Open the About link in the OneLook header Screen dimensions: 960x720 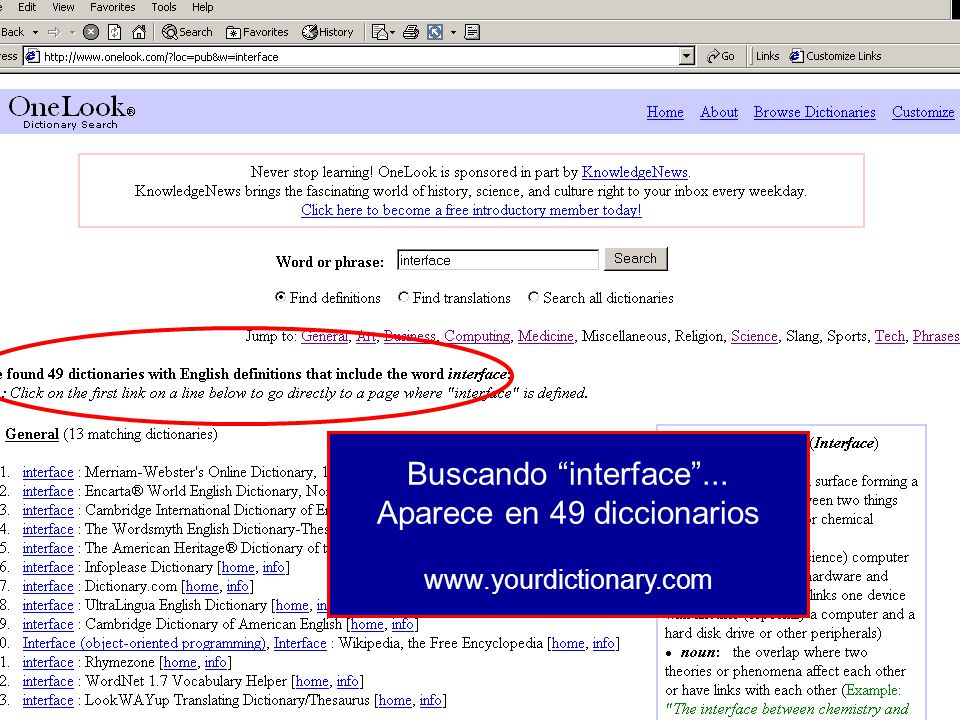(719, 112)
